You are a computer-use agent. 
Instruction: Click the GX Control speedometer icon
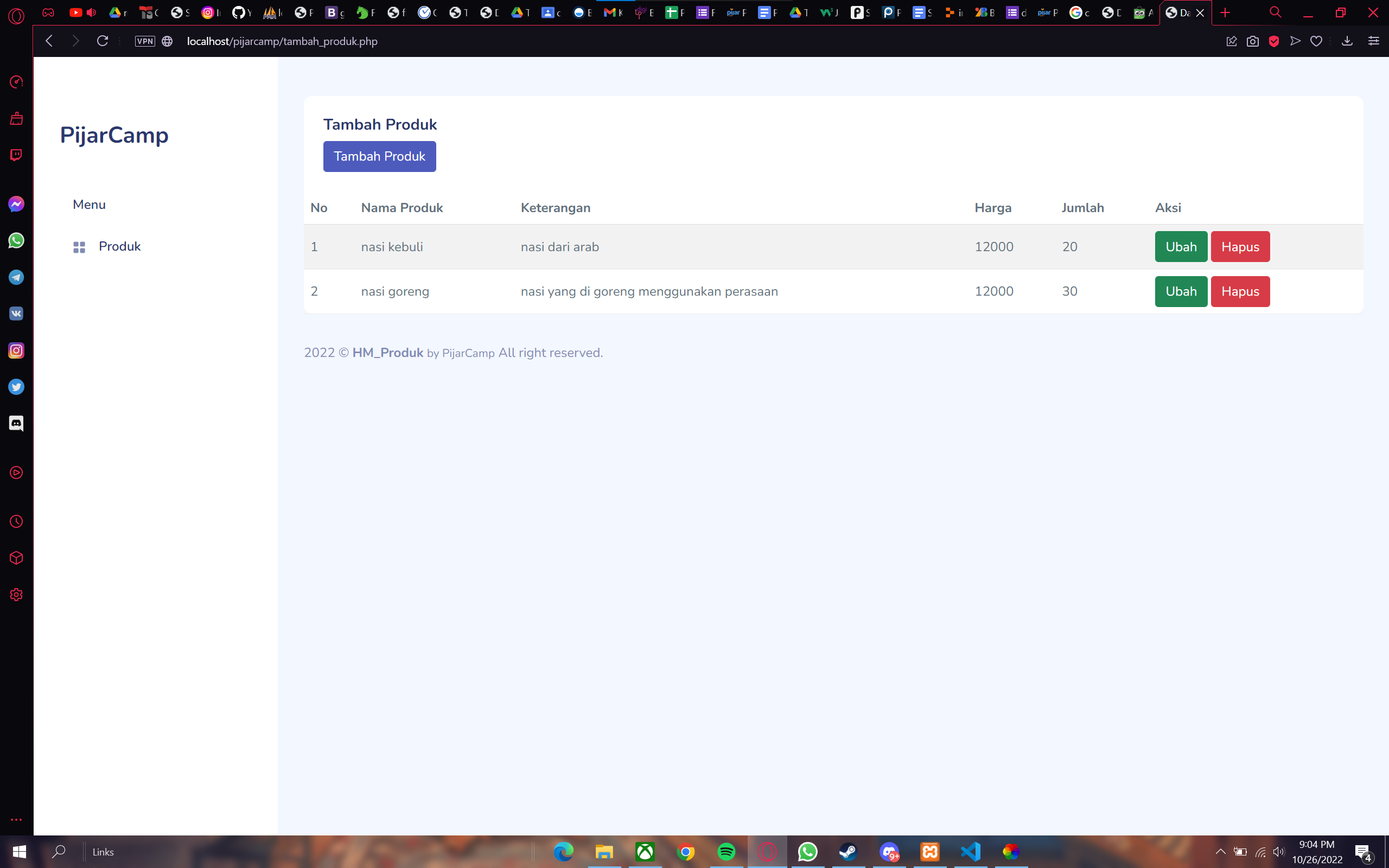coord(16,82)
